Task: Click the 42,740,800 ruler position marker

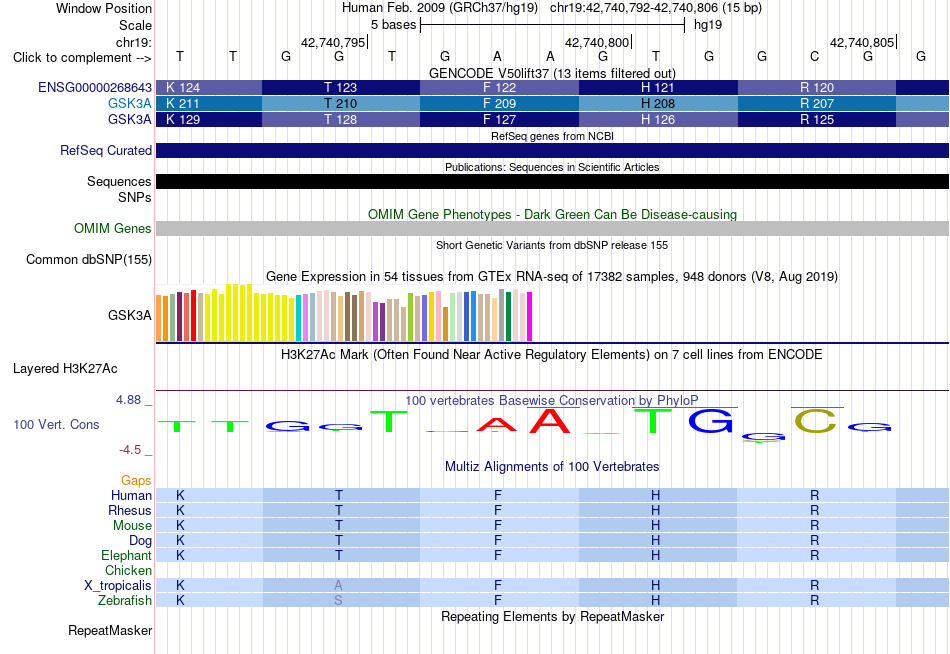Action: tap(597, 42)
